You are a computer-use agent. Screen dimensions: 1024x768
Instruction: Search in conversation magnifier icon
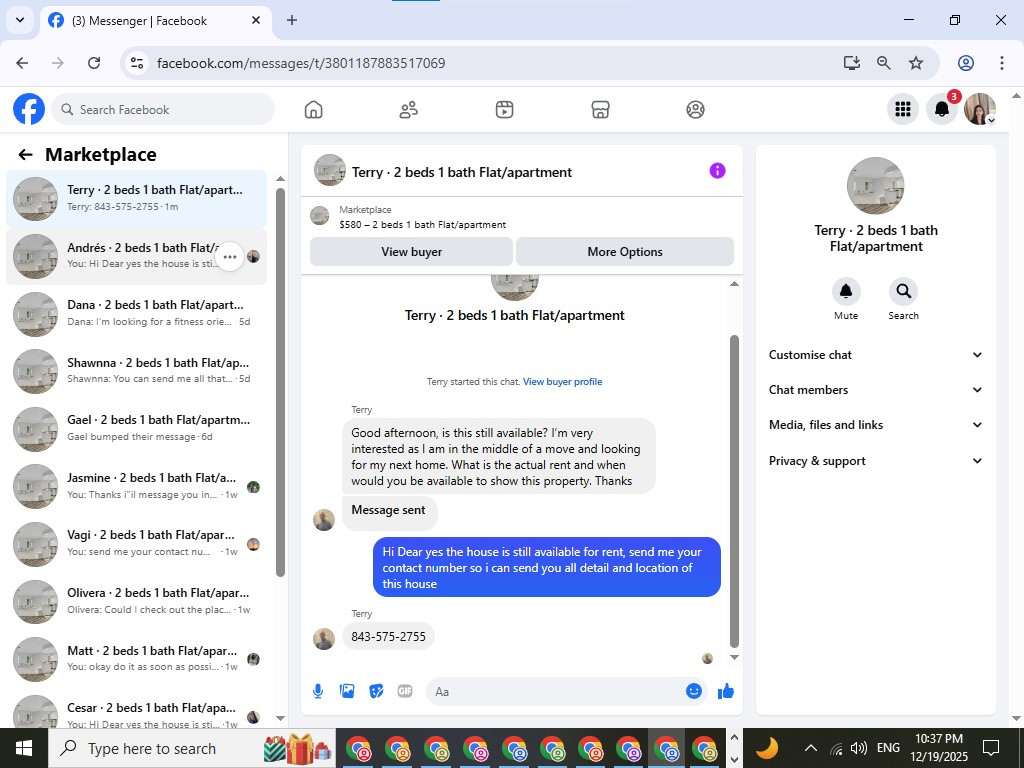[x=903, y=291]
